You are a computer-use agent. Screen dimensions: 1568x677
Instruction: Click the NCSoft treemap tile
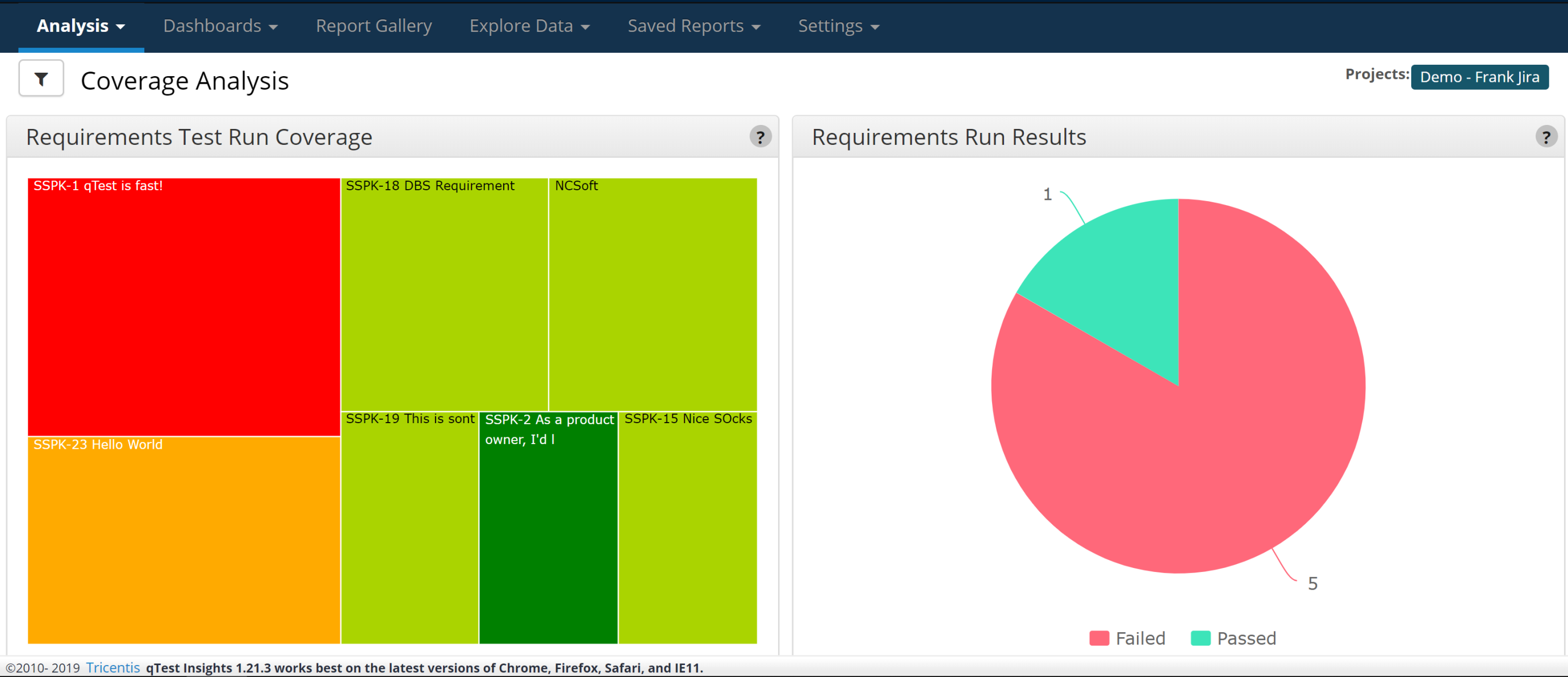tap(653, 295)
